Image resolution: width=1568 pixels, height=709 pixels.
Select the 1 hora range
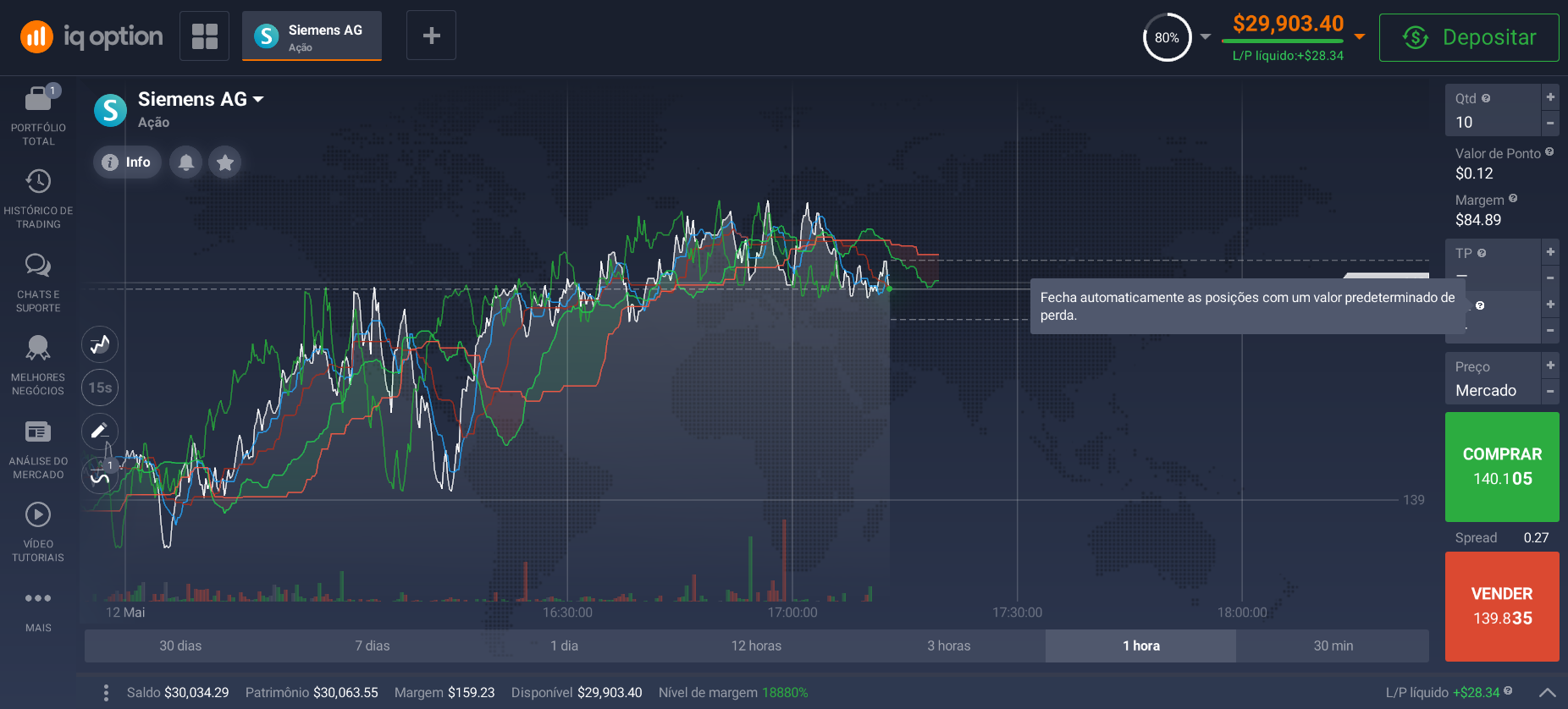(x=1141, y=646)
